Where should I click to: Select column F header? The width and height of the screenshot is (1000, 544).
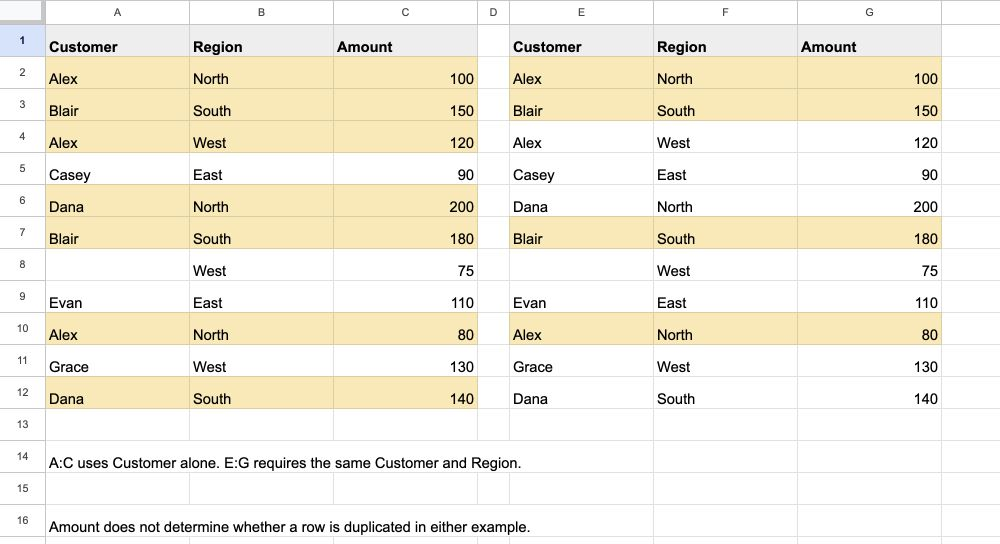point(725,12)
